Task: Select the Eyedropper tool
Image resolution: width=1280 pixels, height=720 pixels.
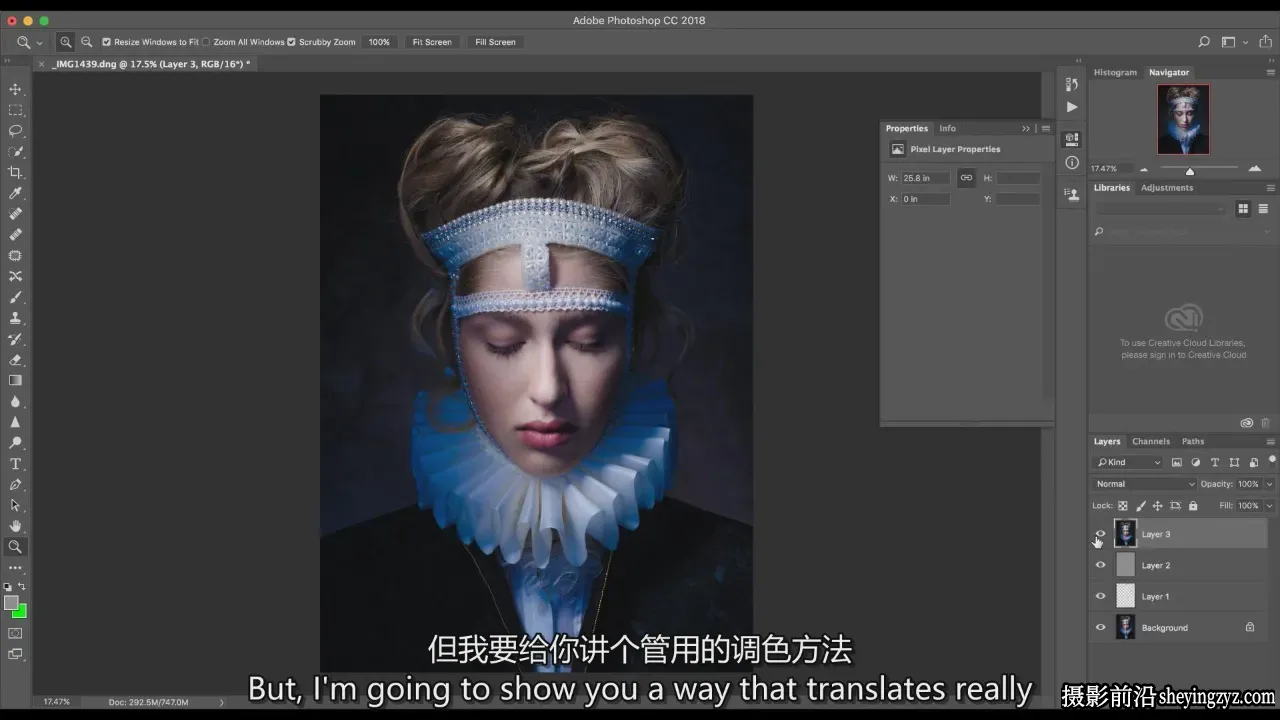Action: coord(15,193)
